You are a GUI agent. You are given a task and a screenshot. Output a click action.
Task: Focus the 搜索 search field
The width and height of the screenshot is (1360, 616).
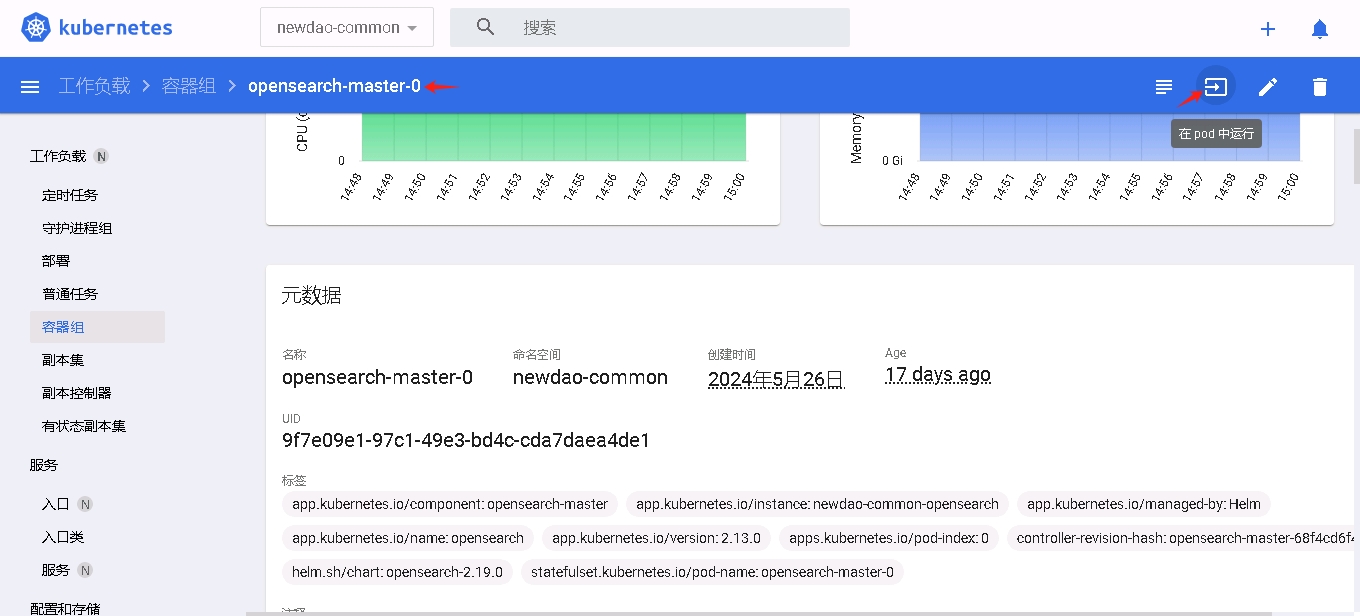(x=650, y=27)
